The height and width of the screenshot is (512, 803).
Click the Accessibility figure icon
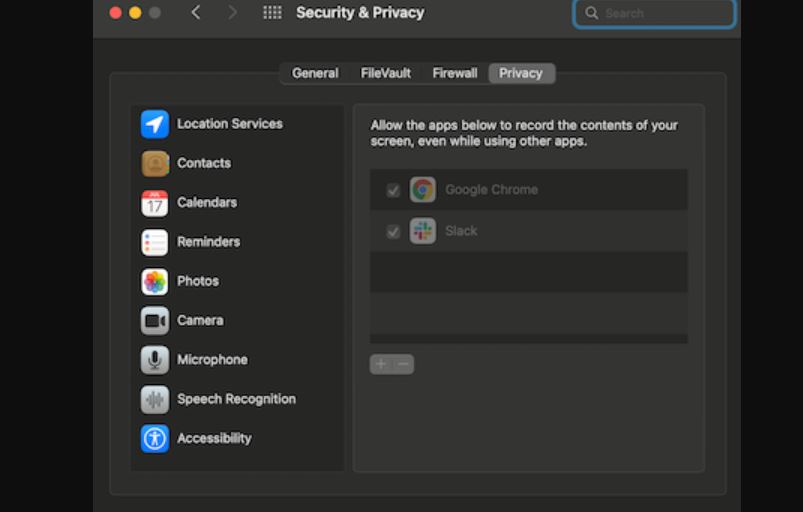tap(155, 439)
